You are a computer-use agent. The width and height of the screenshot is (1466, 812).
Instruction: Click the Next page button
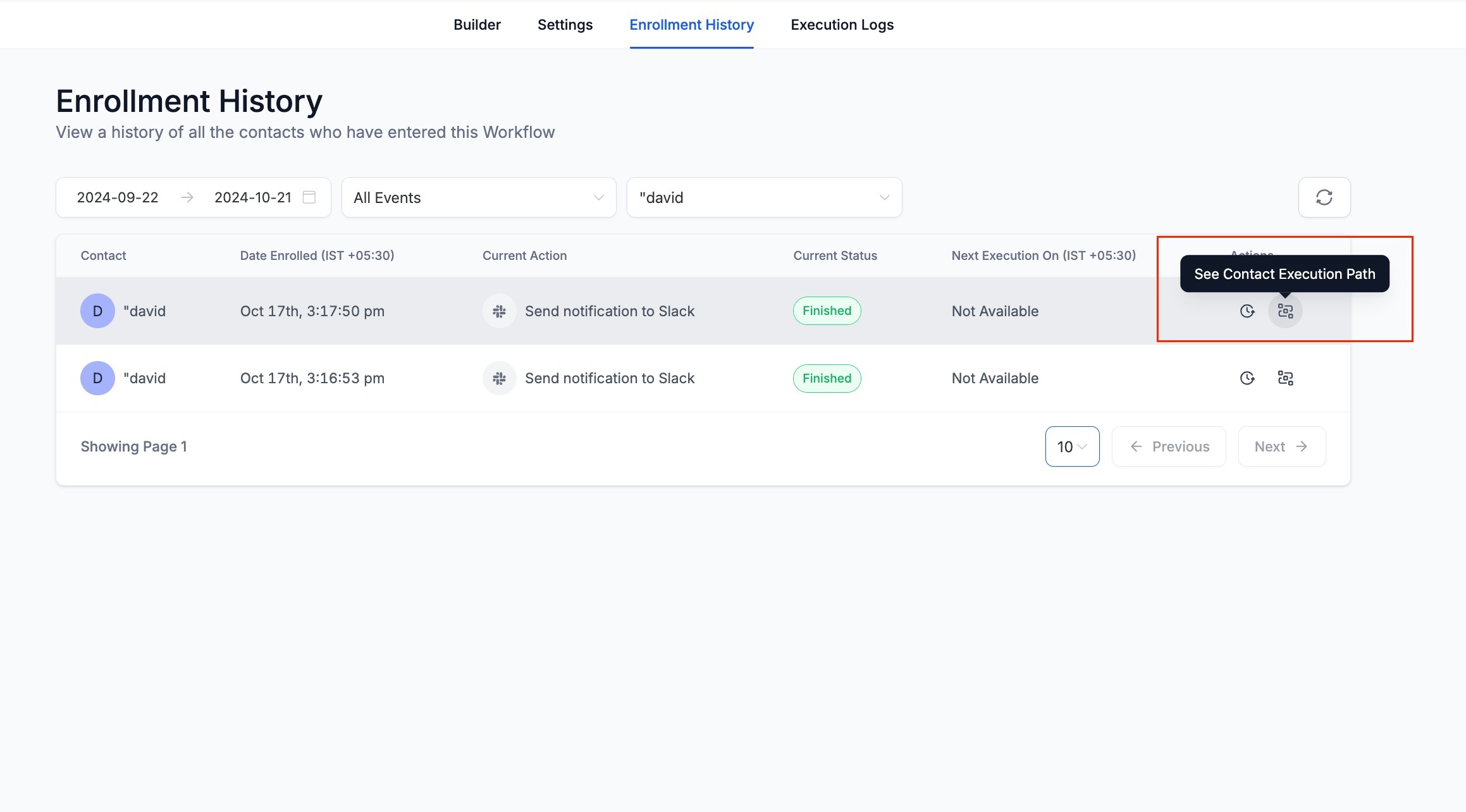(1281, 446)
